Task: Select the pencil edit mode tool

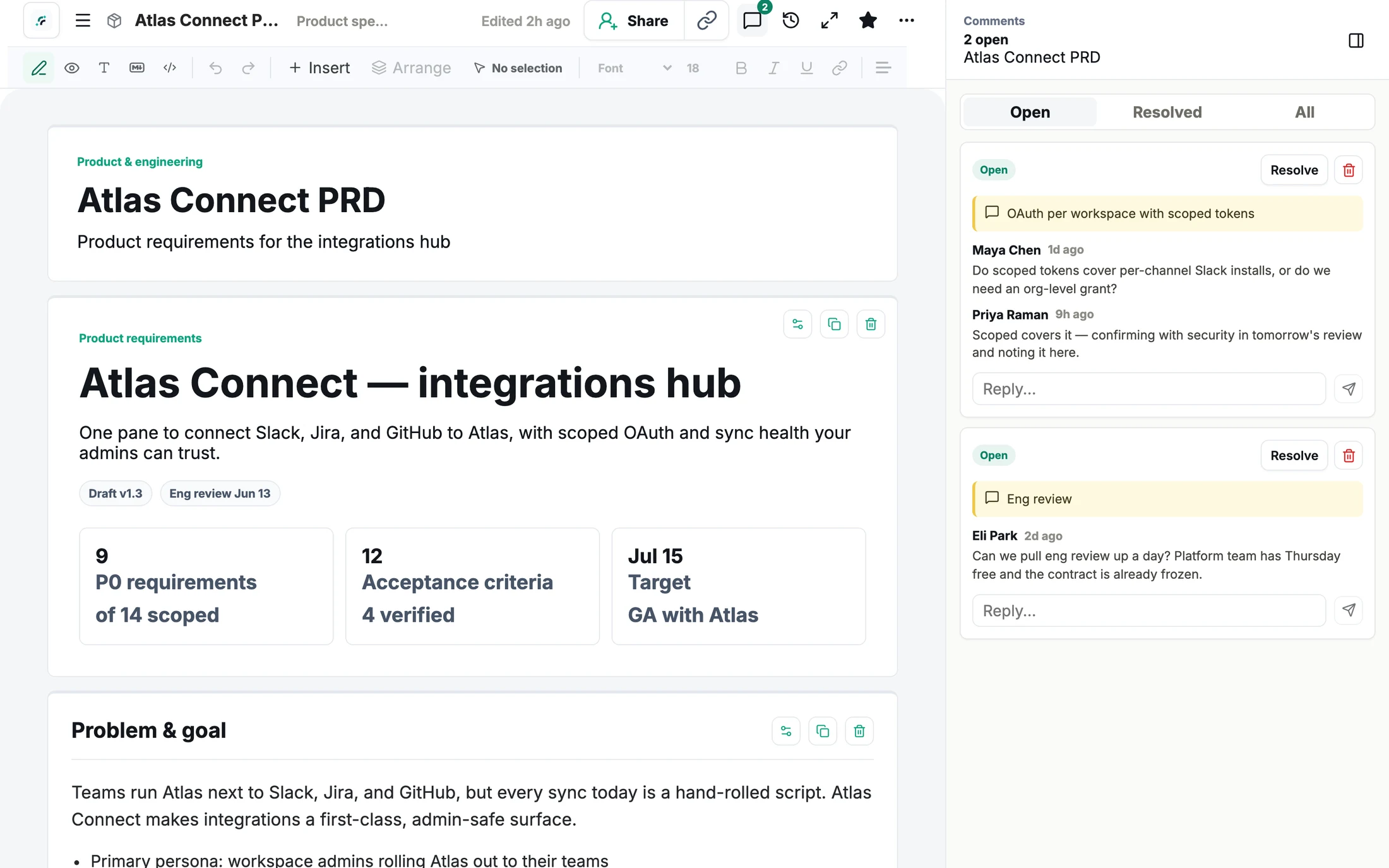Action: tap(39, 68)
